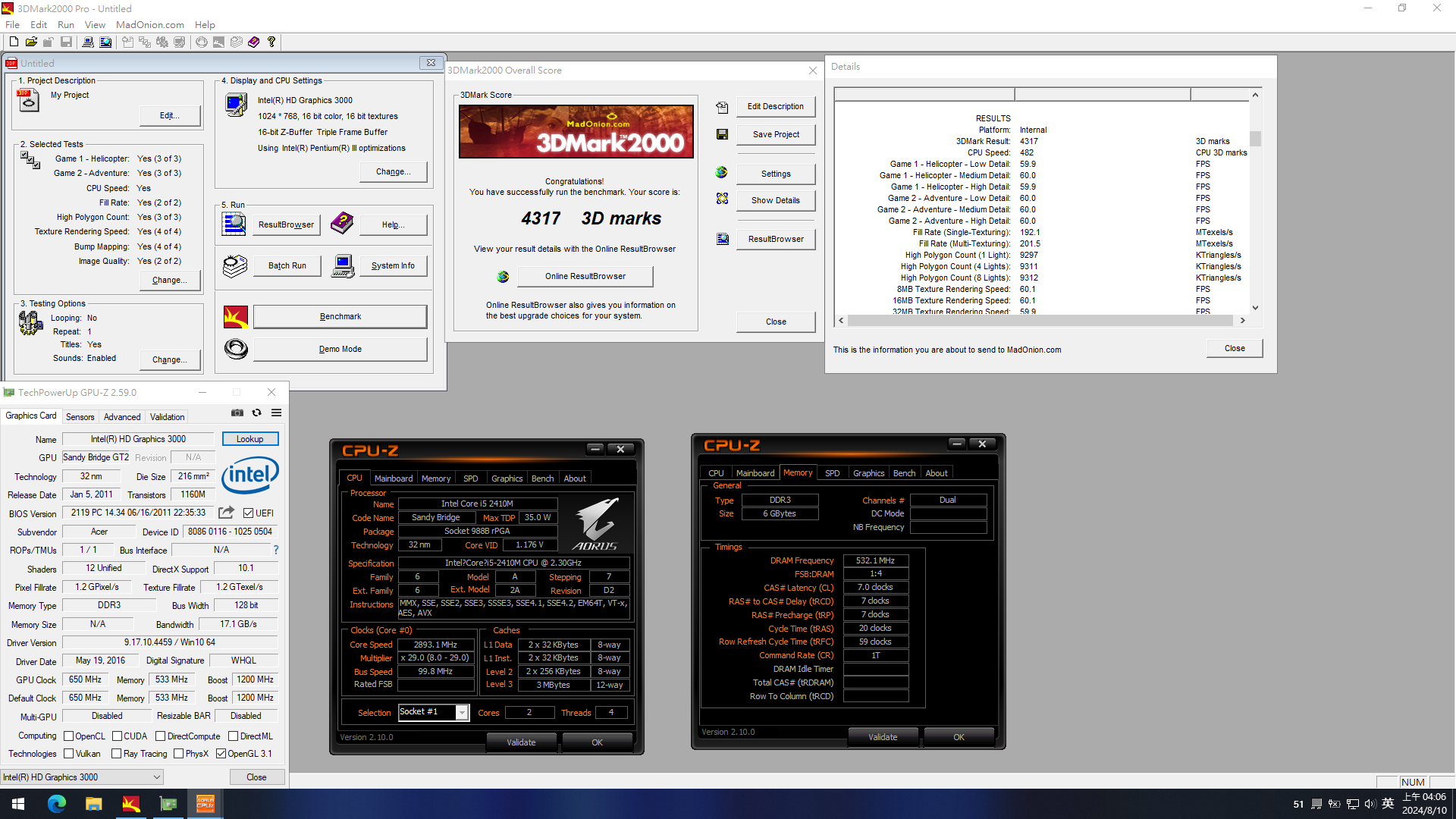1456x819 pixels.
Task: Open the File menu
Action: [13, 24]
